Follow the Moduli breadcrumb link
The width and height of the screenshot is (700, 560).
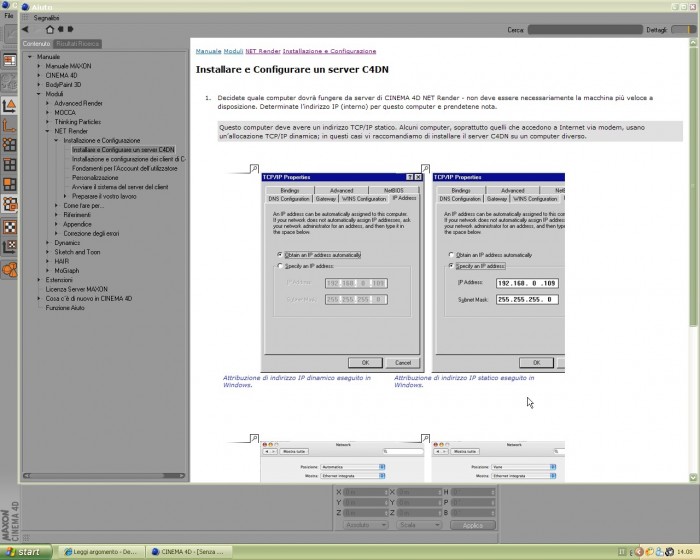click(233, 51)
